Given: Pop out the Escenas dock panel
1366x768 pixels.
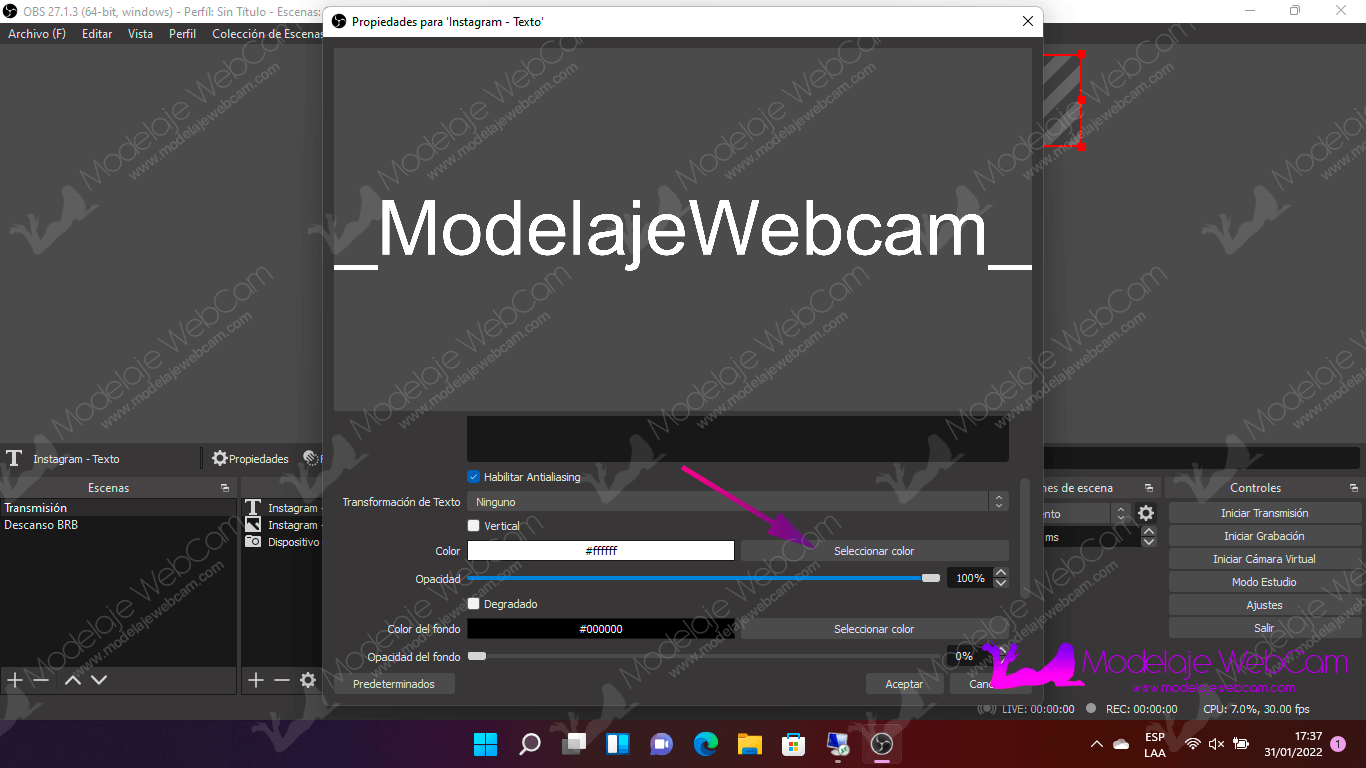Looking at the screenshot, I should click(x=225, y=488).
